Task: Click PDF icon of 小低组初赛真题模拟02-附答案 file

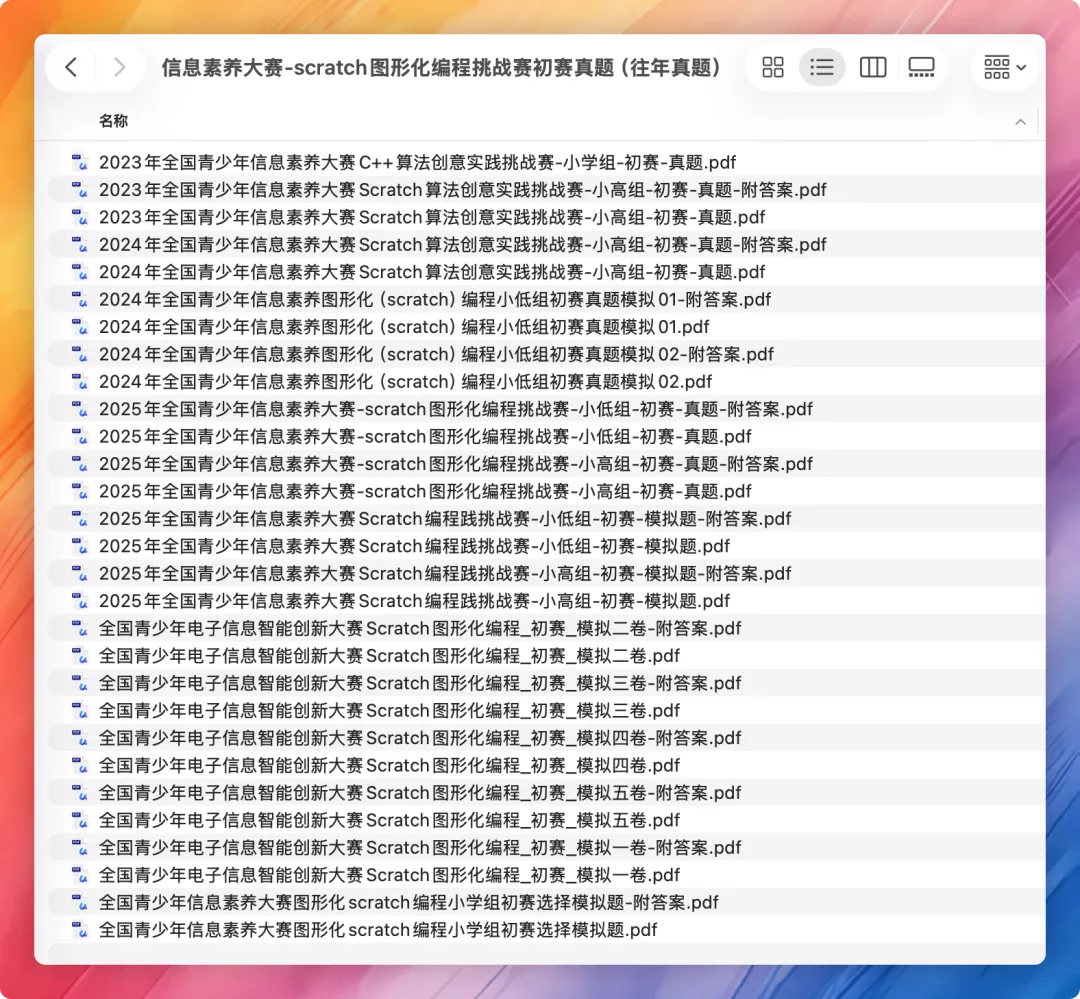Action: [80, 354]
